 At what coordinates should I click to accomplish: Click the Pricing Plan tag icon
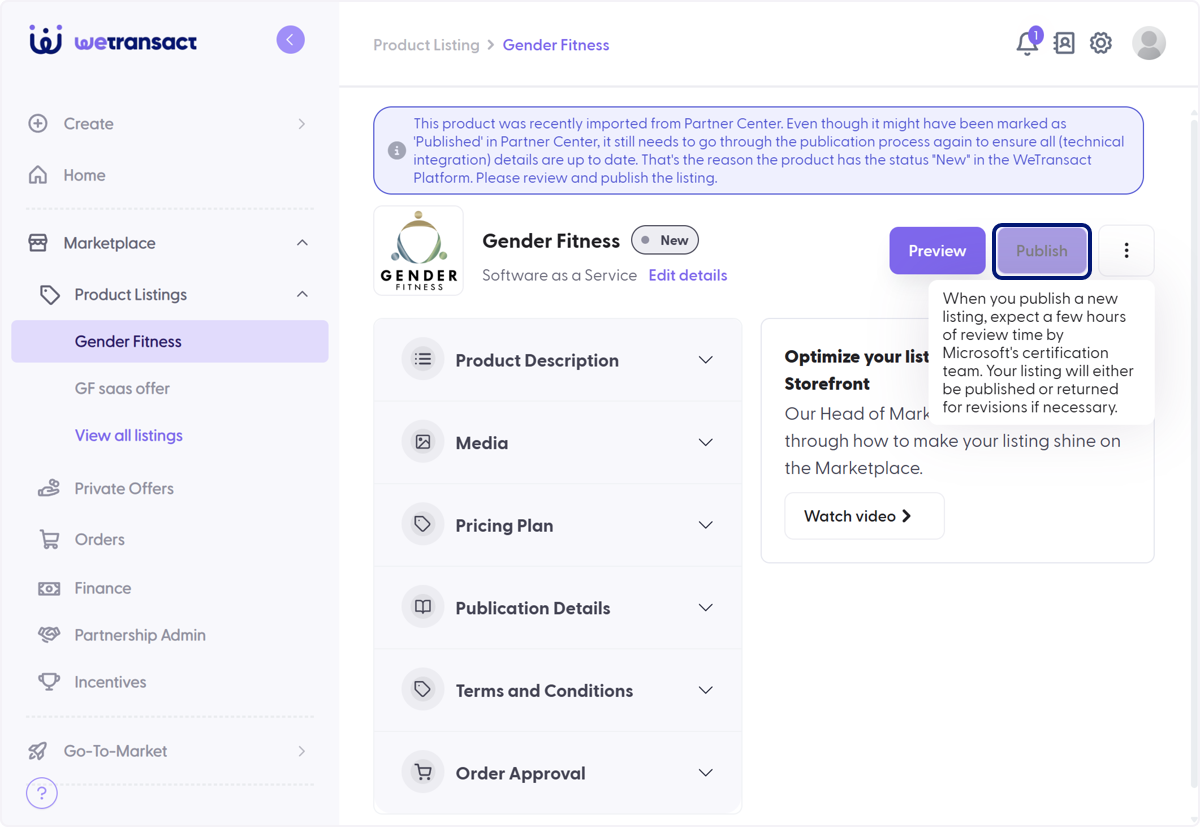pyautogui.click(x=423, y=524)
